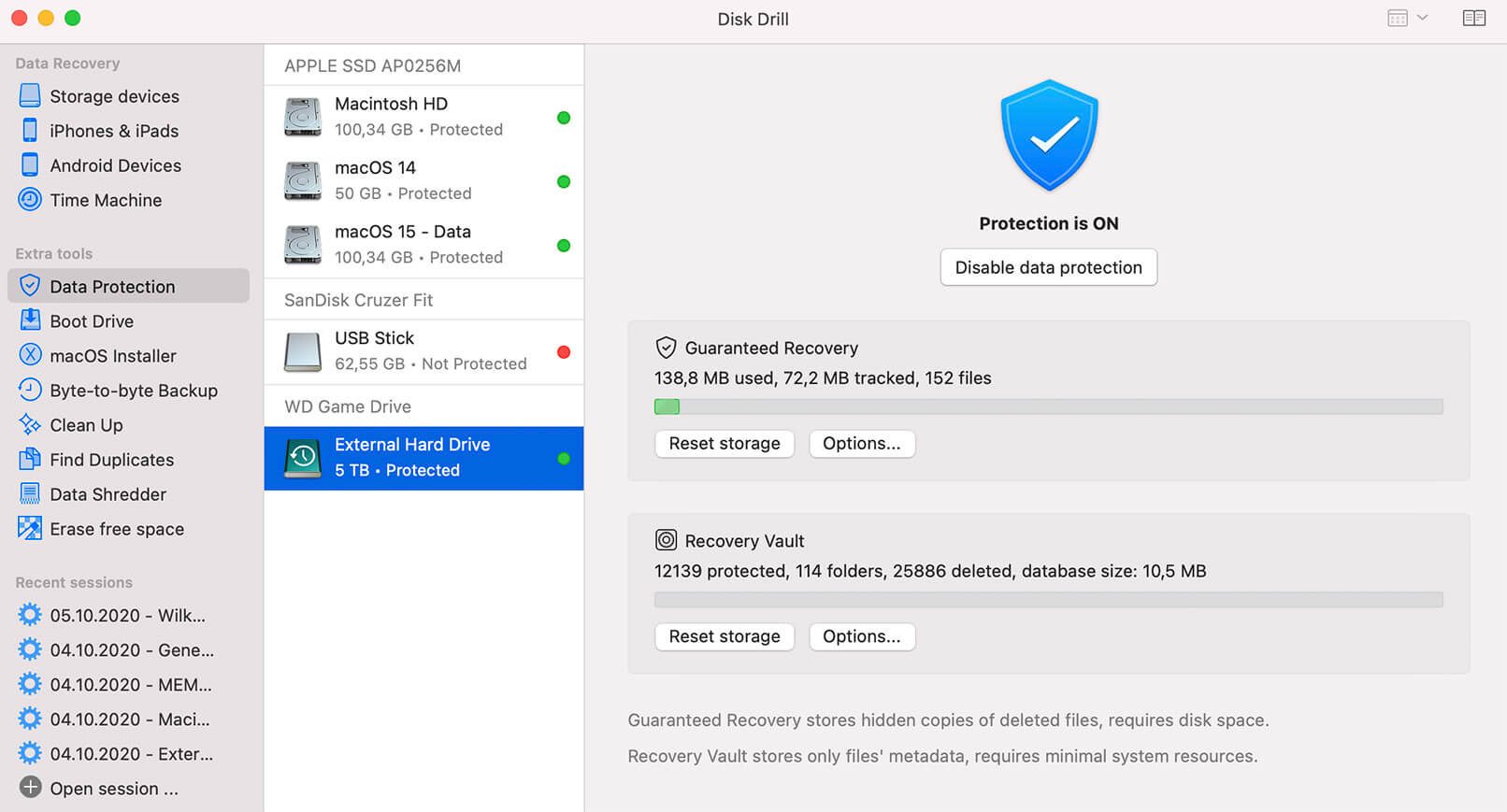Open Data Shredder tool label
The width and height of the screenshot is (1507, 812).
click(x=108, y=494)
